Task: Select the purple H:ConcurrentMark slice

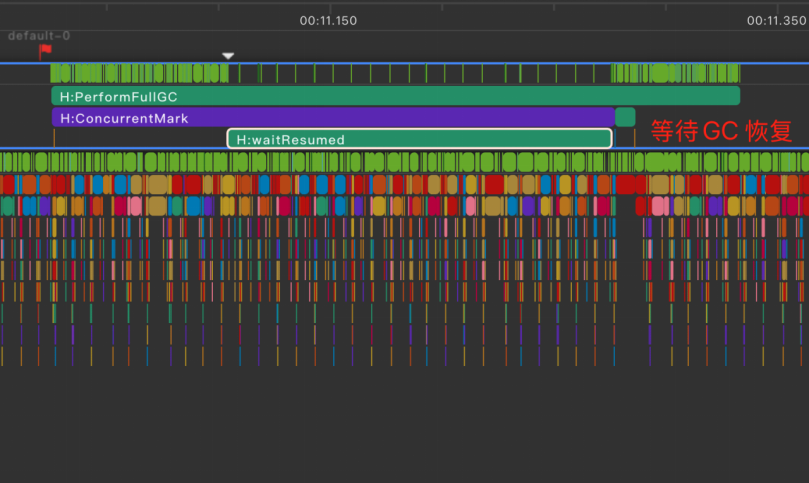Action: 333,118
